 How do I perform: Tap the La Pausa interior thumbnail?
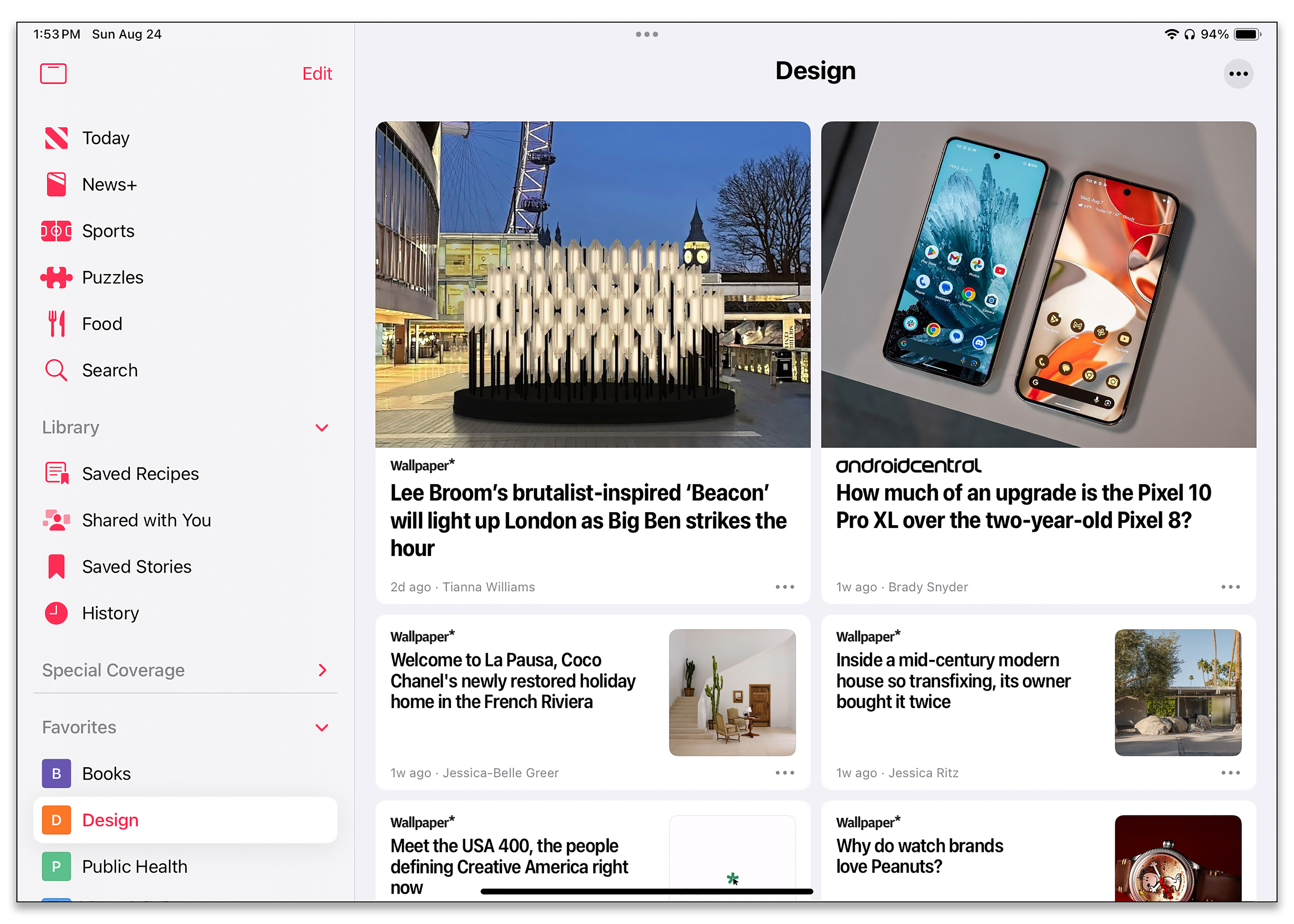tap(732, 692)
